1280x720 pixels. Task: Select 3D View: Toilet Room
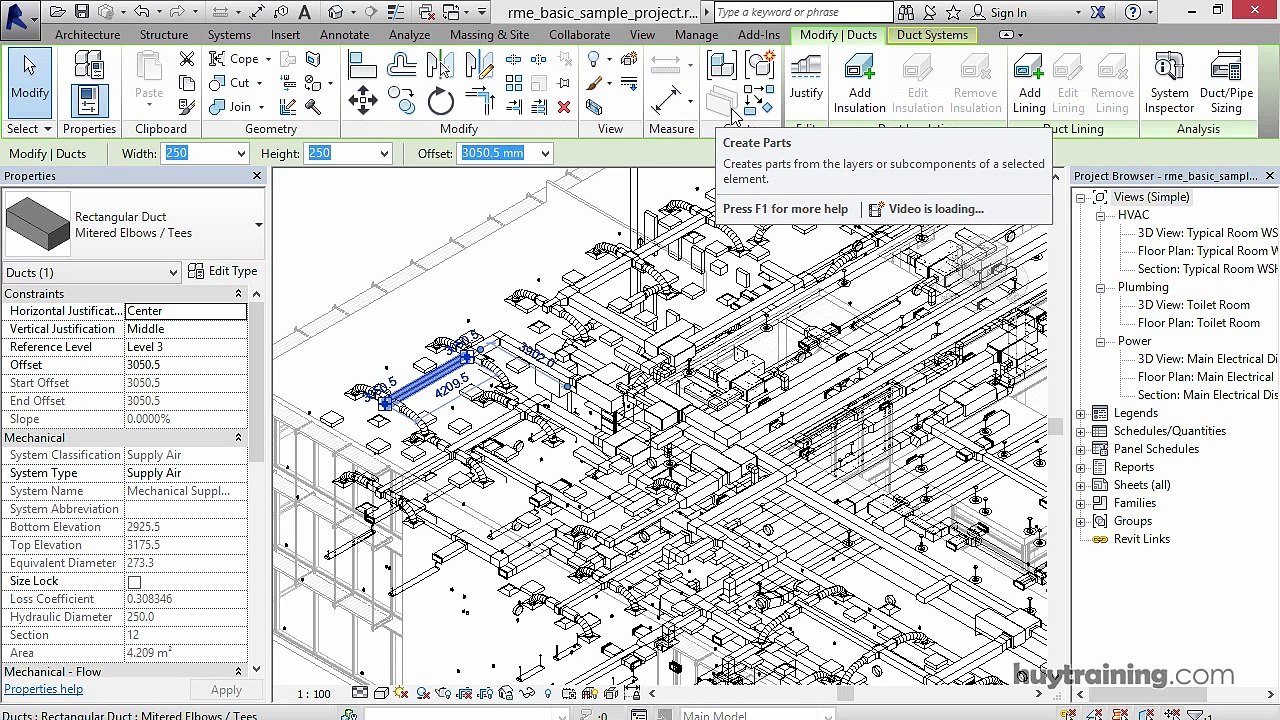[1193, 305]
